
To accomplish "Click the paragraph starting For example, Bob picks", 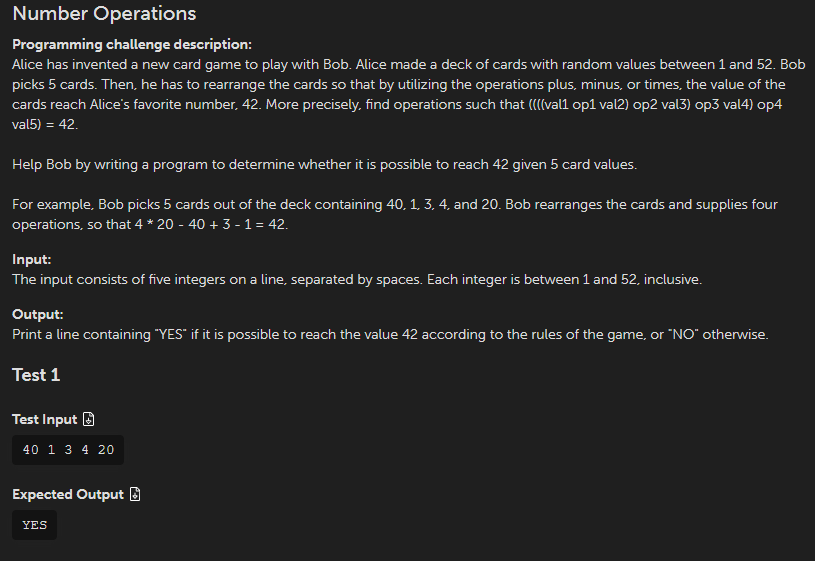I will [x=395, y=214].
